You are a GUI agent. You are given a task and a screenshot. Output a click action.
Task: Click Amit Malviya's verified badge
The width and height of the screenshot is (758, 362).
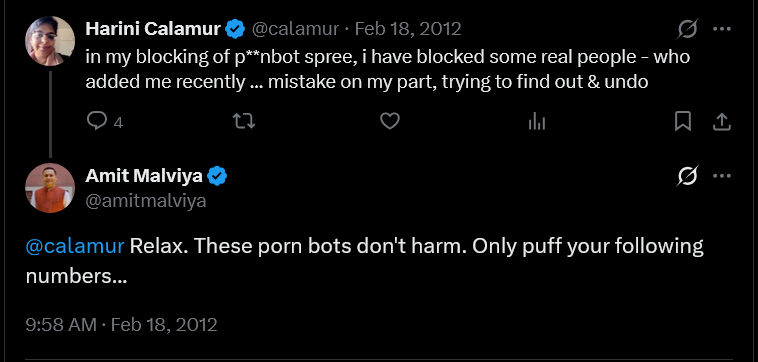click(217, 176)
